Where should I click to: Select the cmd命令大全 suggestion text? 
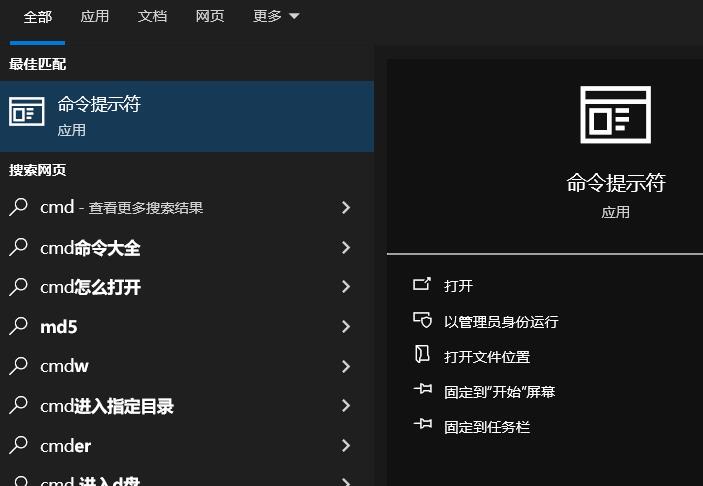[90, 248]
